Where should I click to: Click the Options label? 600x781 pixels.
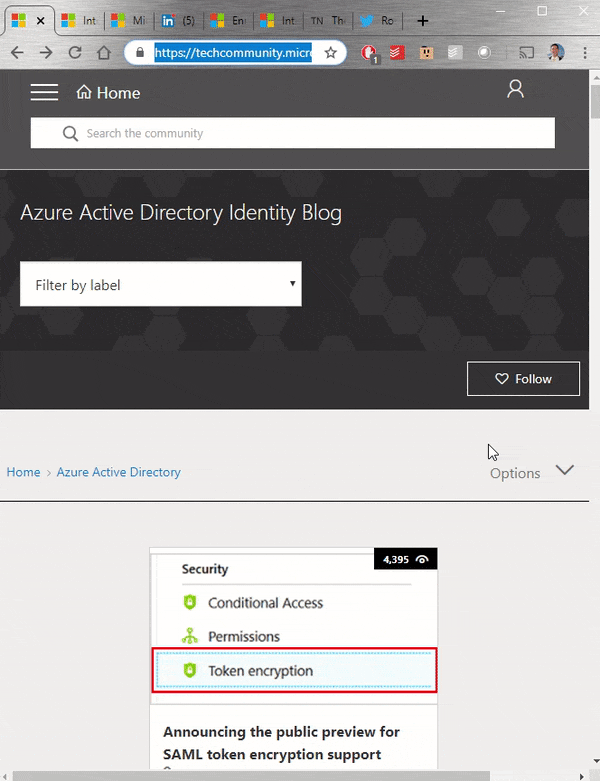click(515, 473)
